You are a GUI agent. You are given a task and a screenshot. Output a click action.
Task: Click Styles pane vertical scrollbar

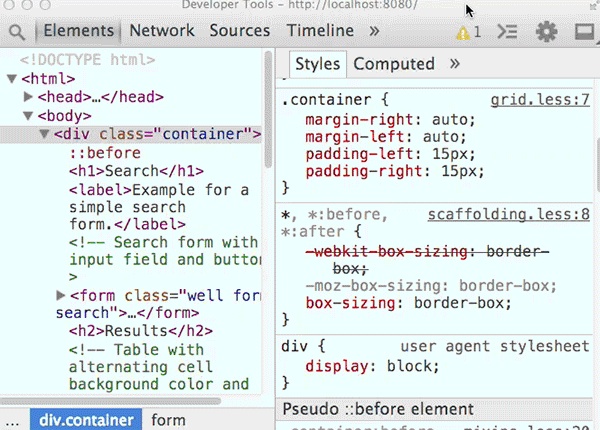click(x=597, y=165)
